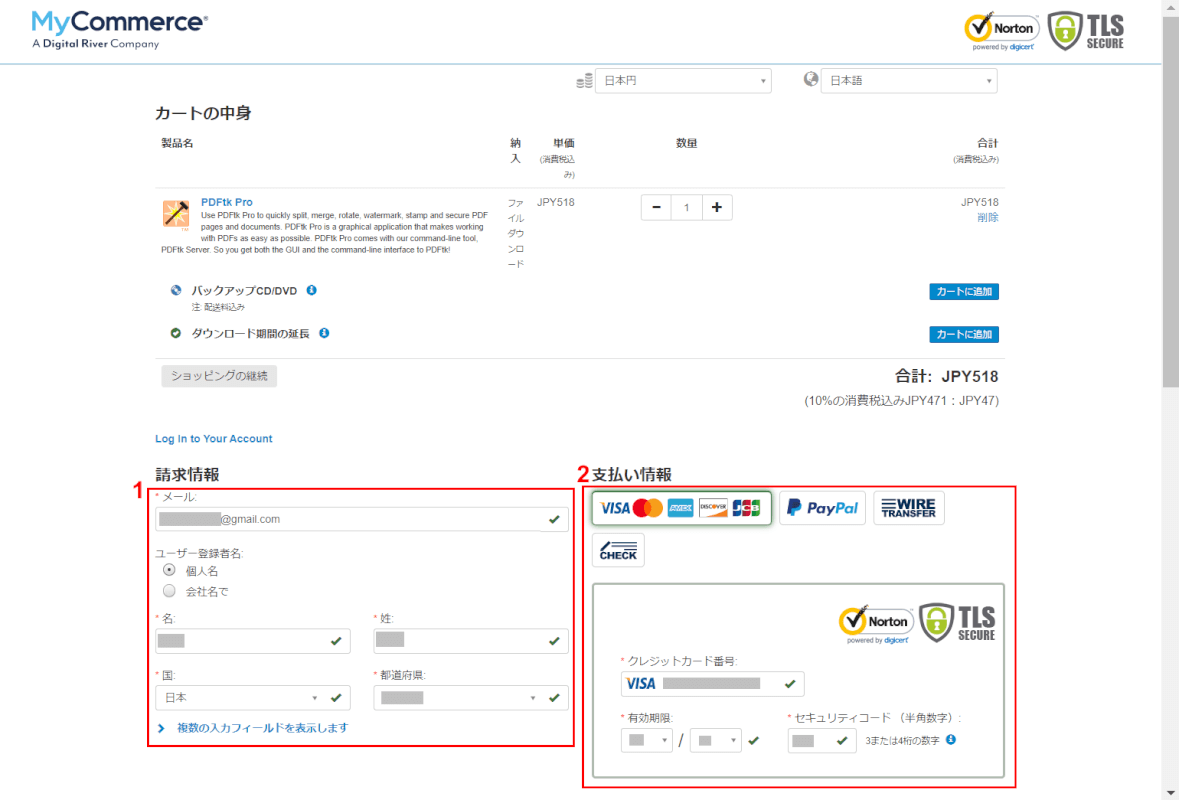Screen dimensions: 1179x800
Task: Add バックアップCD/DVD to cart
Action: (964, 292)
